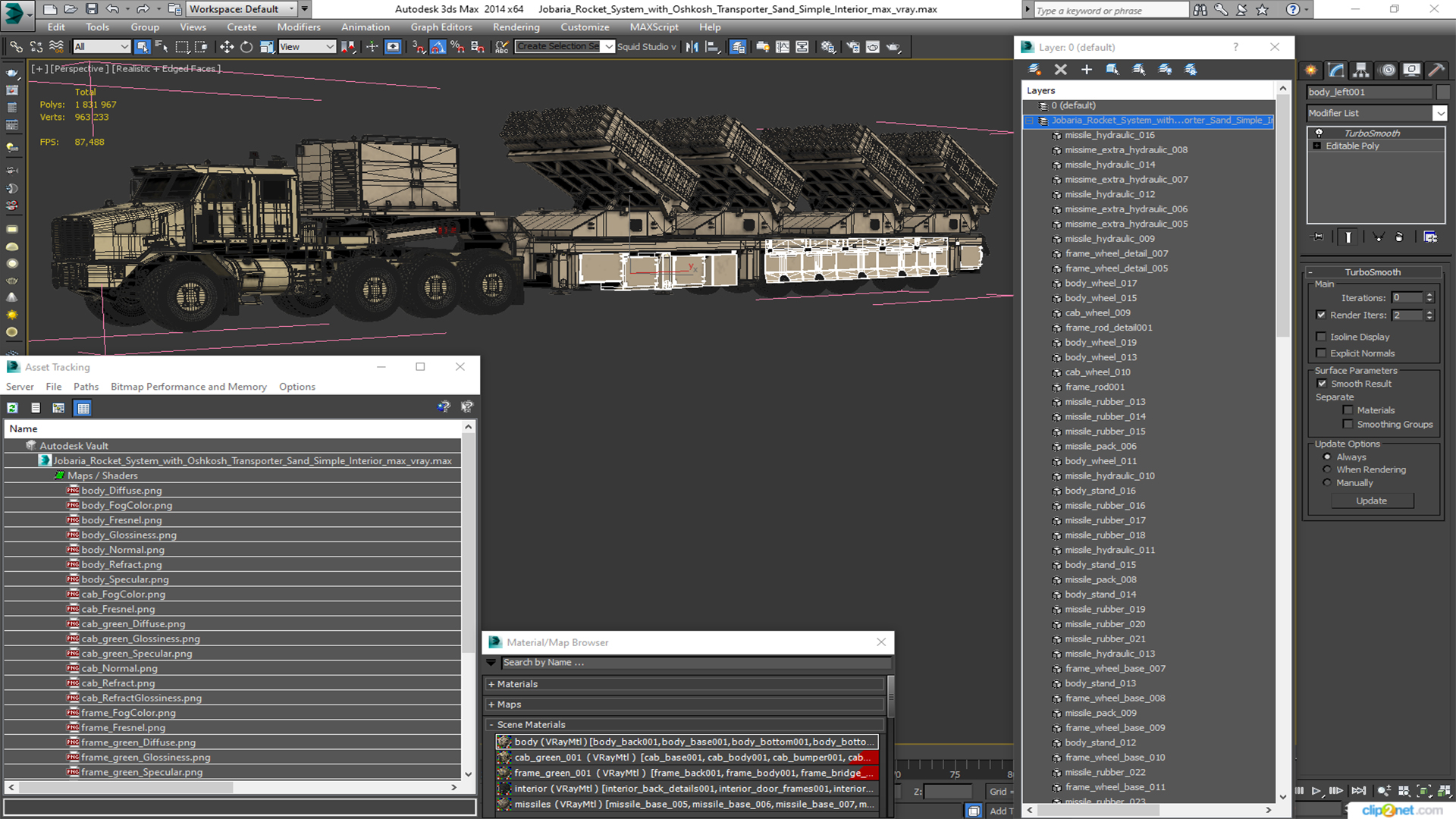Open the Modifier List dropdown
The height and width of the screenshot is (819, 1456).
coord(1440,113)
